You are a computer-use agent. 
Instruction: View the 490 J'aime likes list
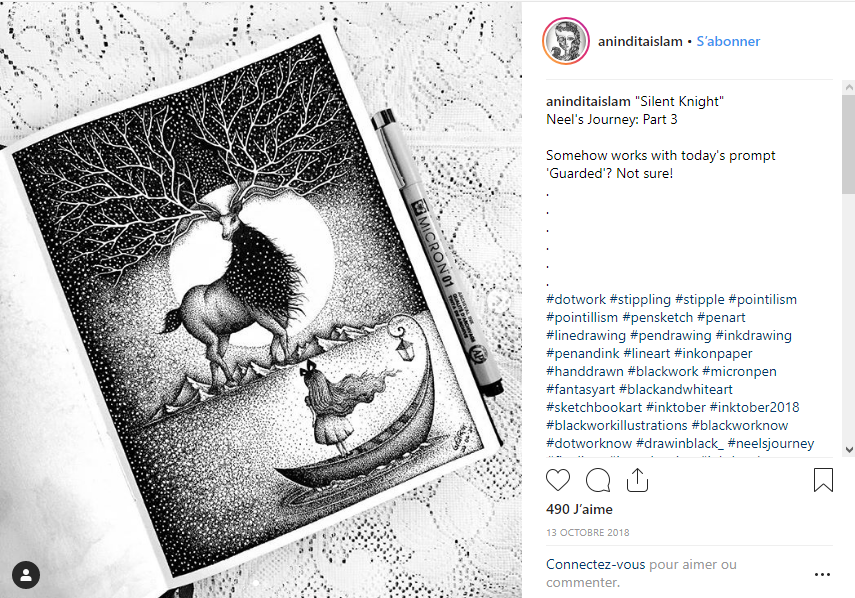(x=579, y=509)
